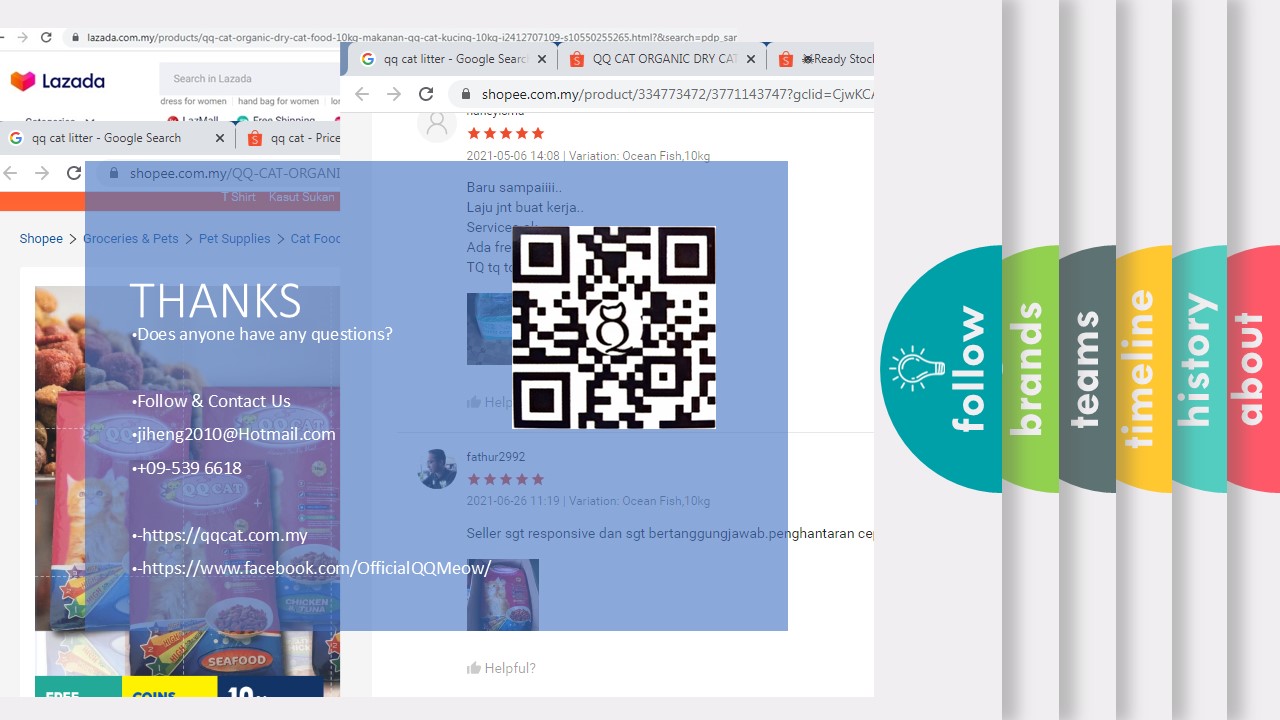Click the QQ Cat product image

click(187, 490)
